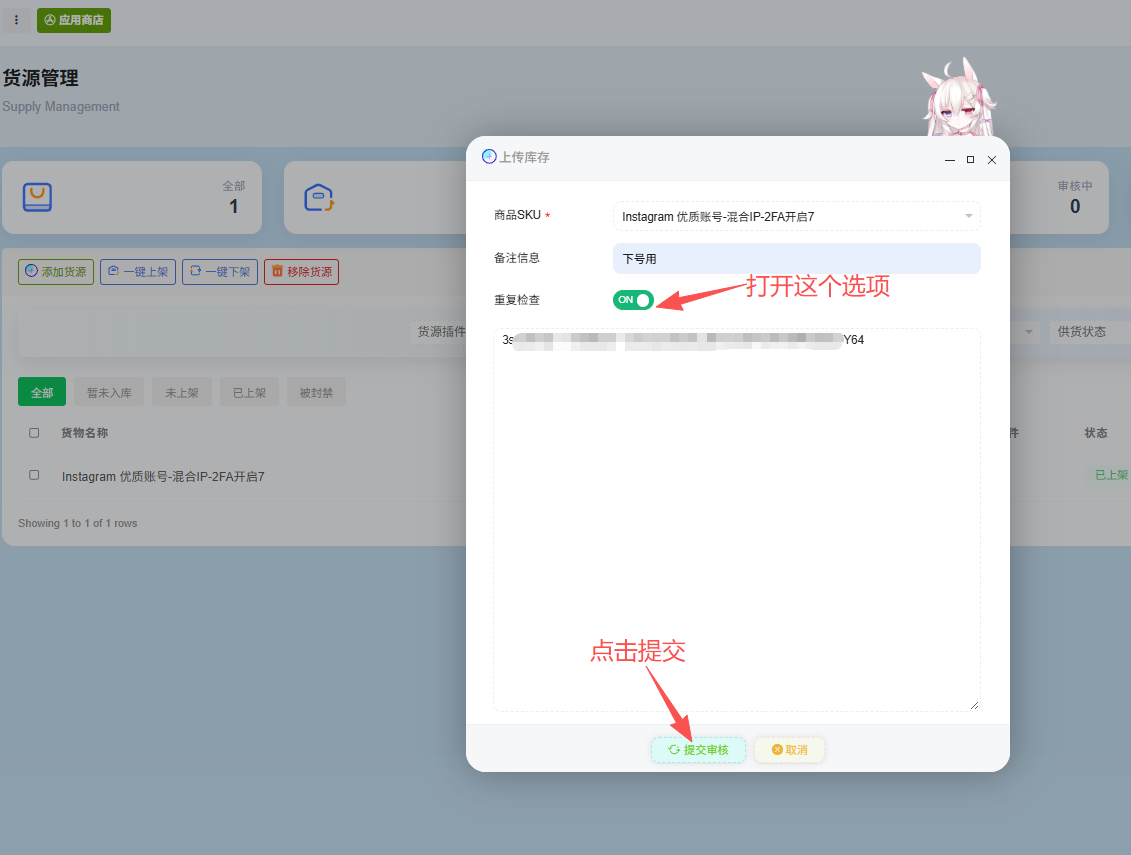This screenshot has width=1131, height=855.
Task: Click the Showing 1 to 1 of 1 rows text
Action: (77, 523)
